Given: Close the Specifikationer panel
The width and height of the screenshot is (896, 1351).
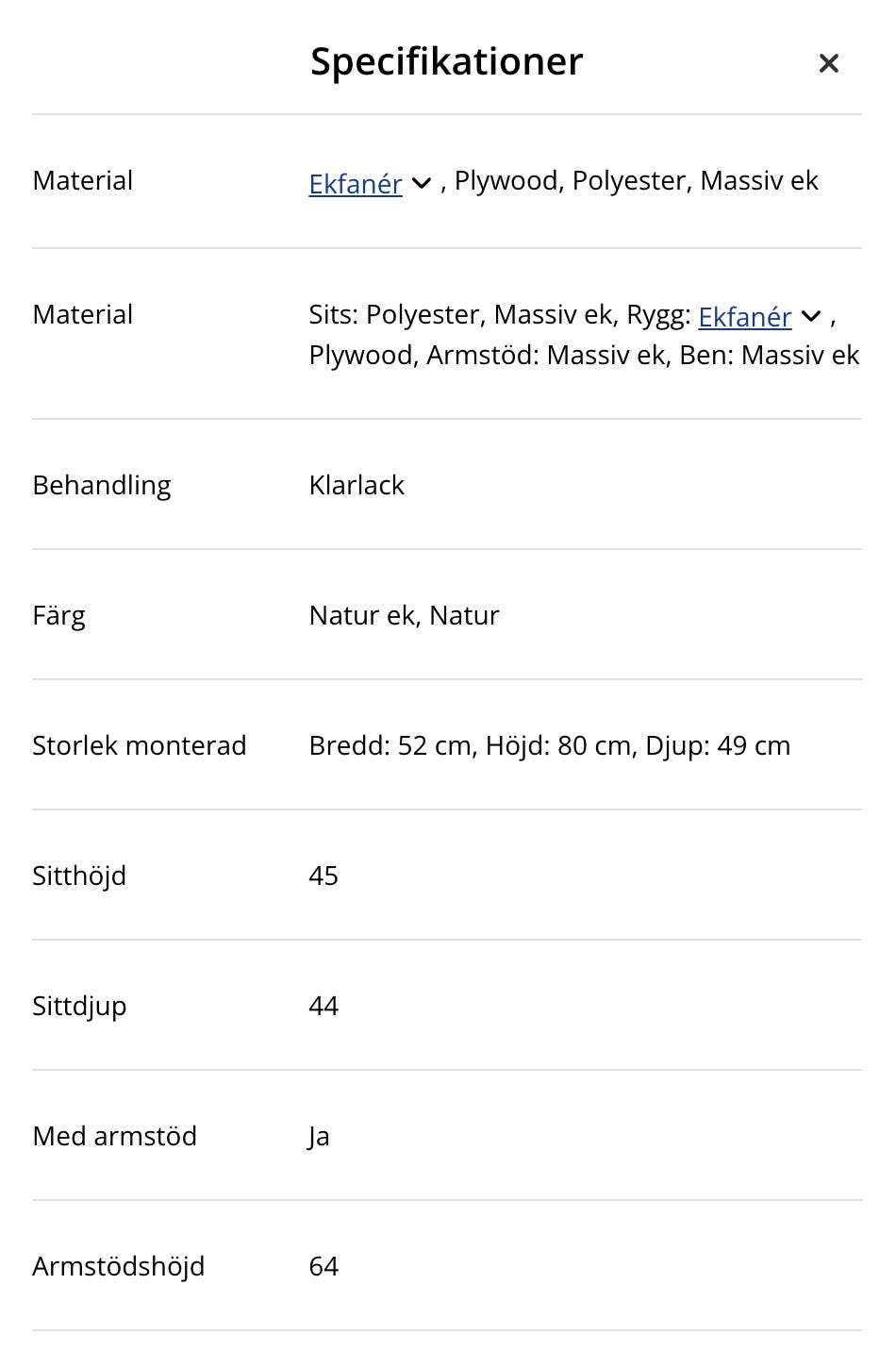Looking at the screenshot, I should tap(828, 63).
